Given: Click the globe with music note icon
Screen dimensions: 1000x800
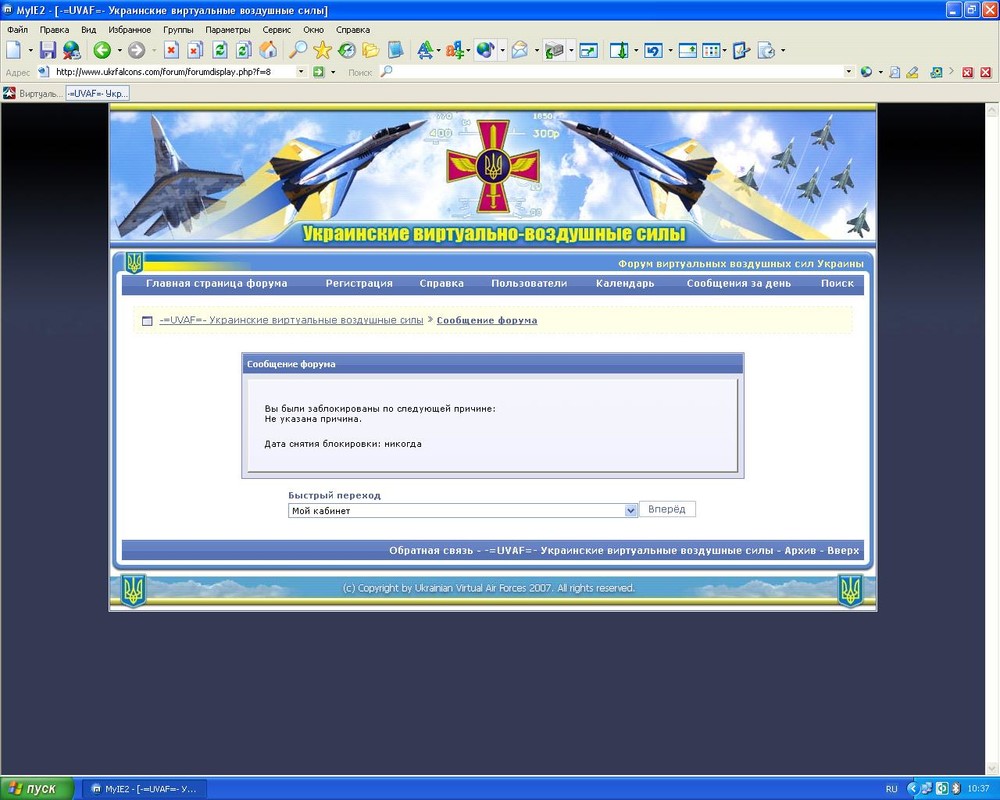Looking at the screenshot, I should tap(485, 50).
